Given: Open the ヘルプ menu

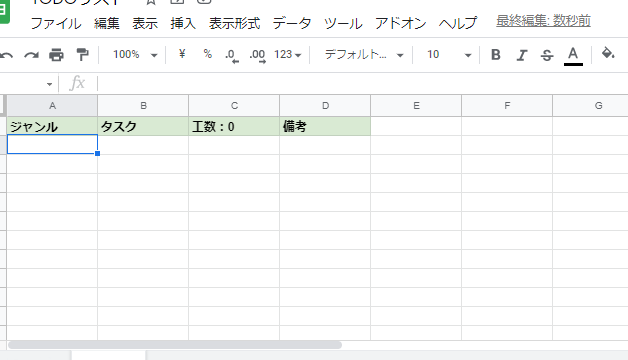Looking at the screenshot, I should coord(458,23).
